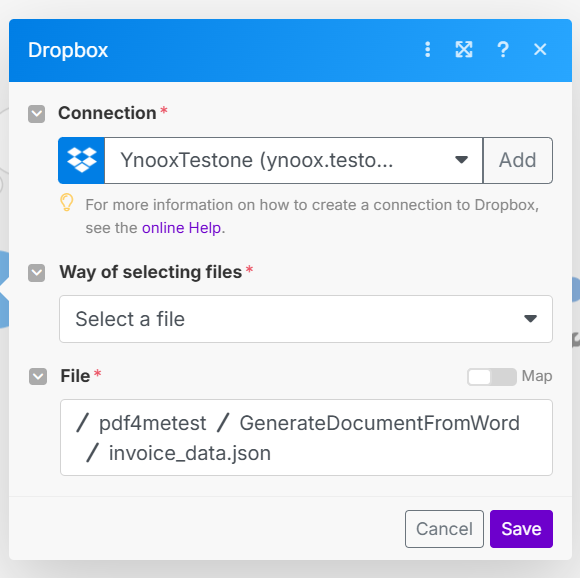Open the Select a file dropdown
The image size is (580, 578).
click(x=306, y=319)
